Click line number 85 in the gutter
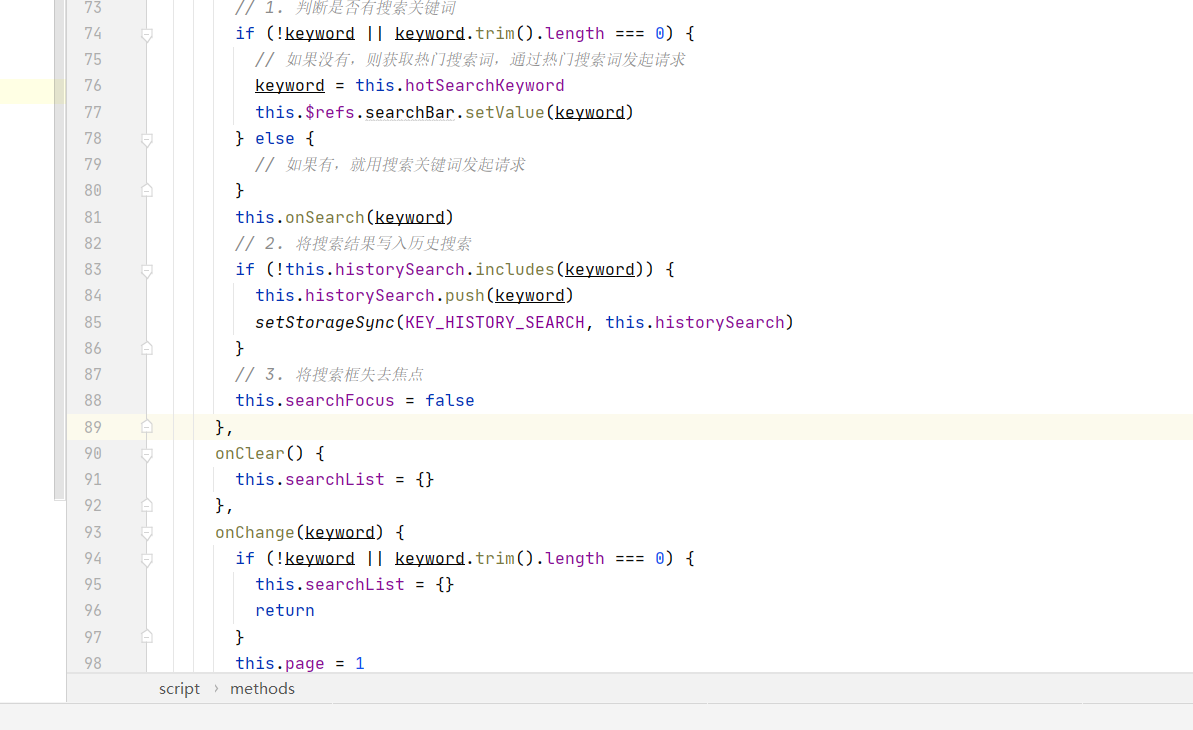Image resolution: width=1193 pixels, height=730 pixels. 93,322
